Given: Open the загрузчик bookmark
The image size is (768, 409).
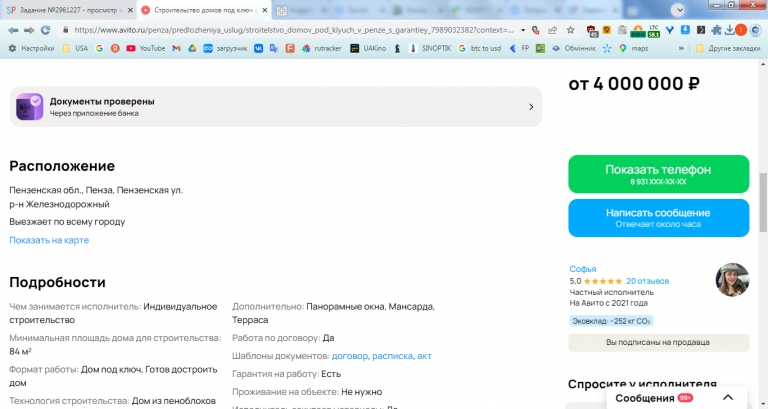Looking at the screenshot, I should tap(225, 48).
